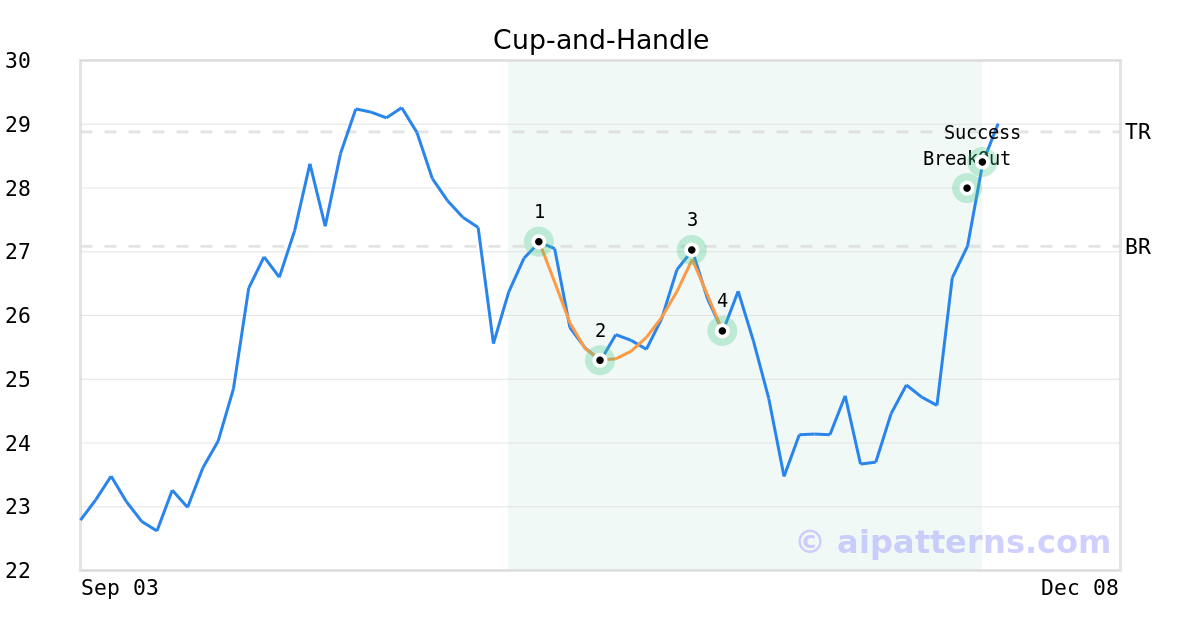Click the 28 y-axis price label
1200x630 pixels.
click(x=17, y=188)
